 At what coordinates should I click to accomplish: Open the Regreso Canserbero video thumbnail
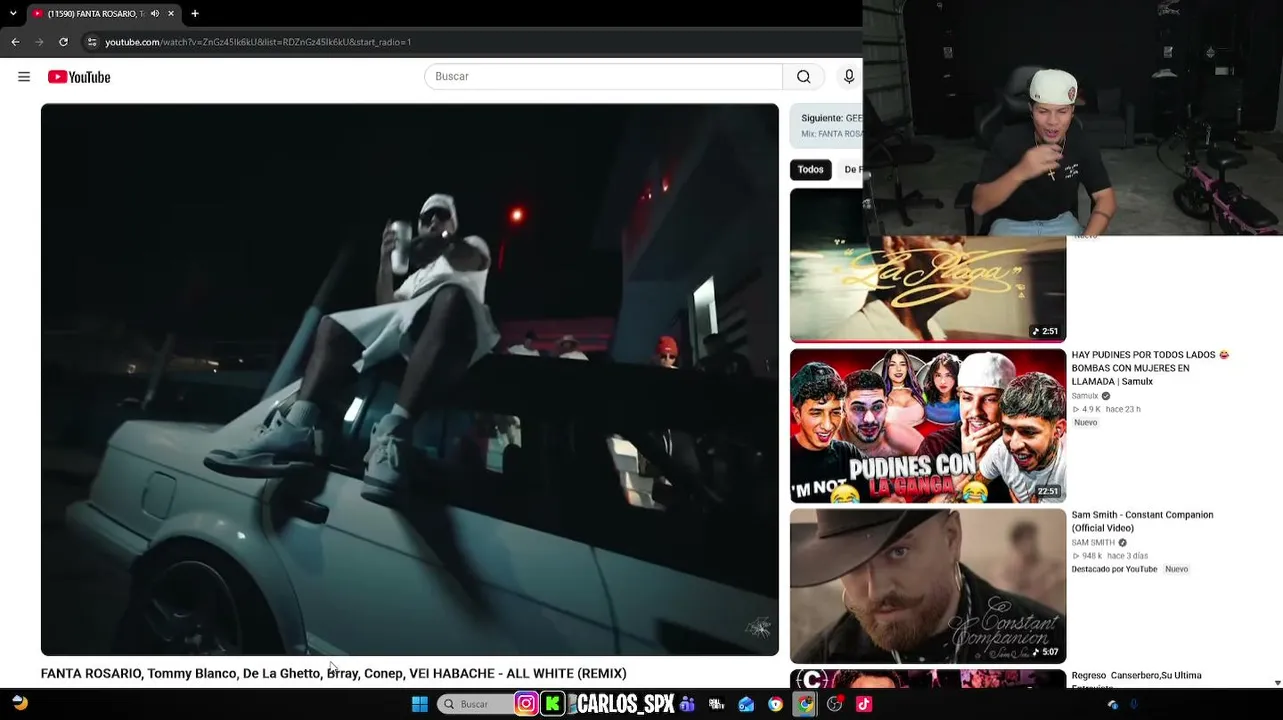click(928, 679)
